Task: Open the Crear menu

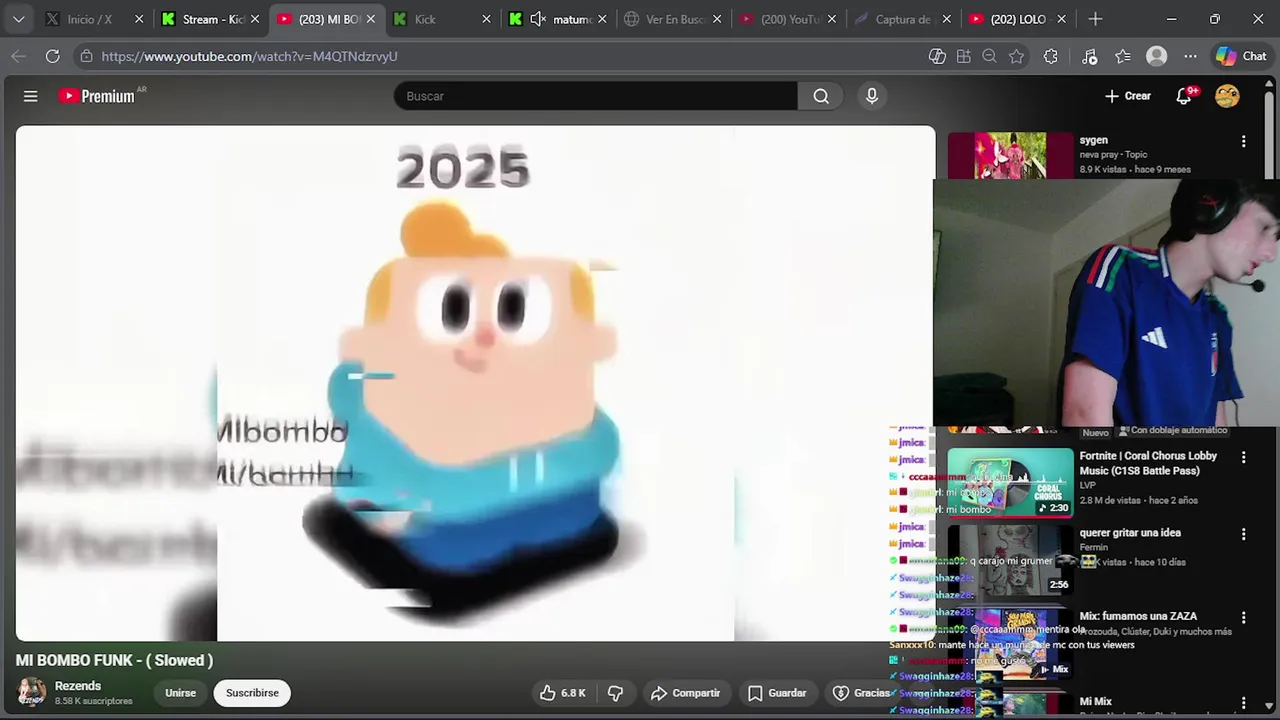Action: tap(1128, 96)
